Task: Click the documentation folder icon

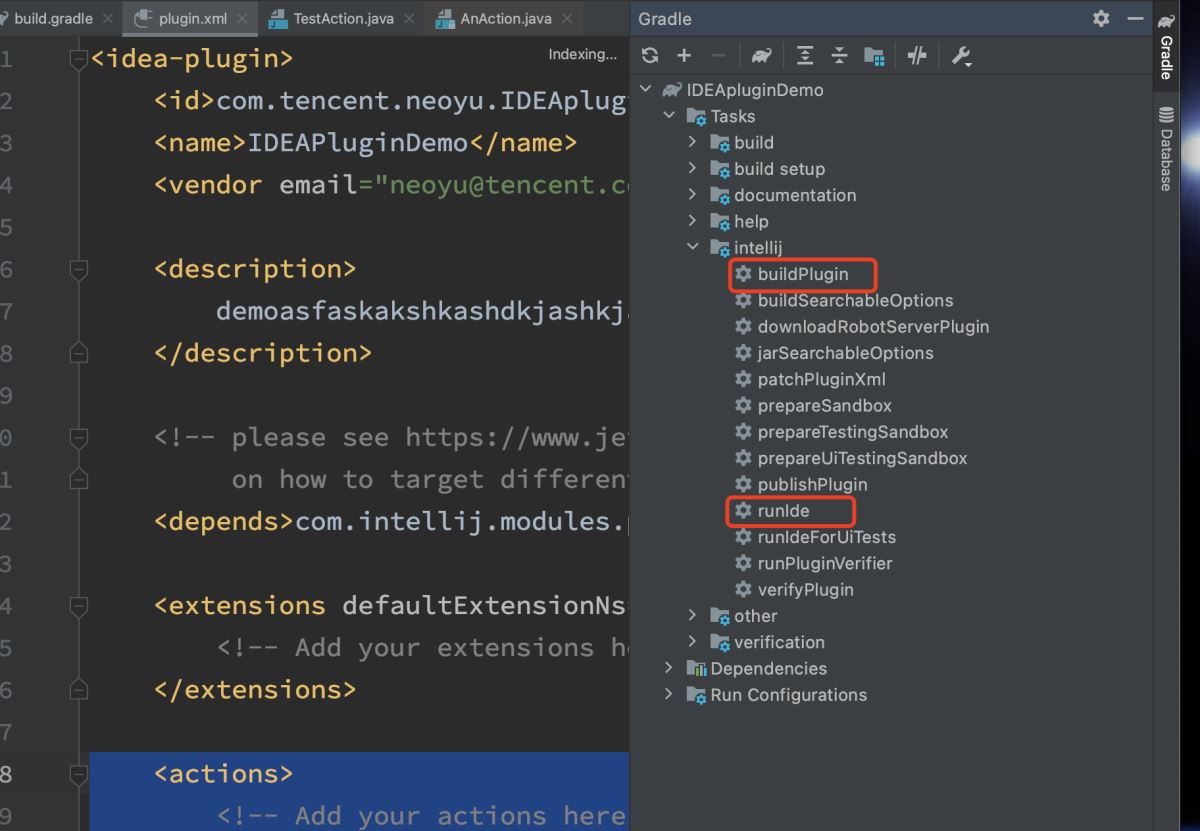Action: 720,195
